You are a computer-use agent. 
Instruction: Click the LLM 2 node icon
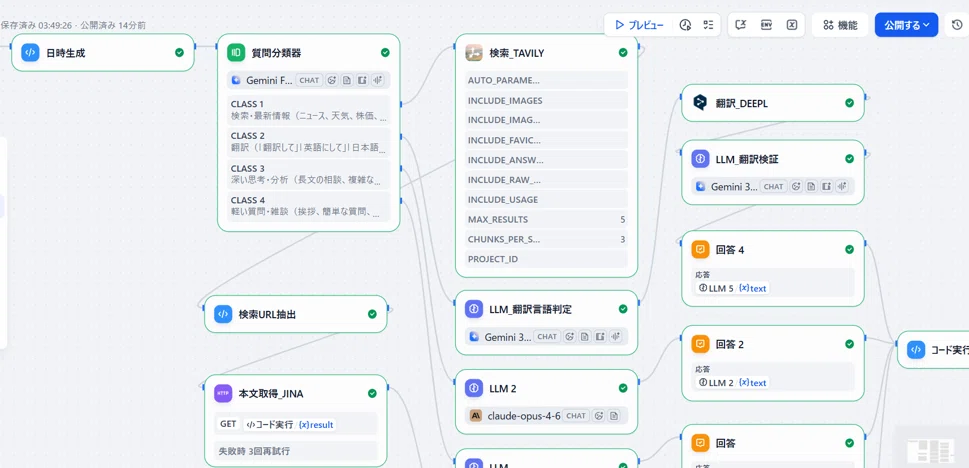click(x=474, y=389)
